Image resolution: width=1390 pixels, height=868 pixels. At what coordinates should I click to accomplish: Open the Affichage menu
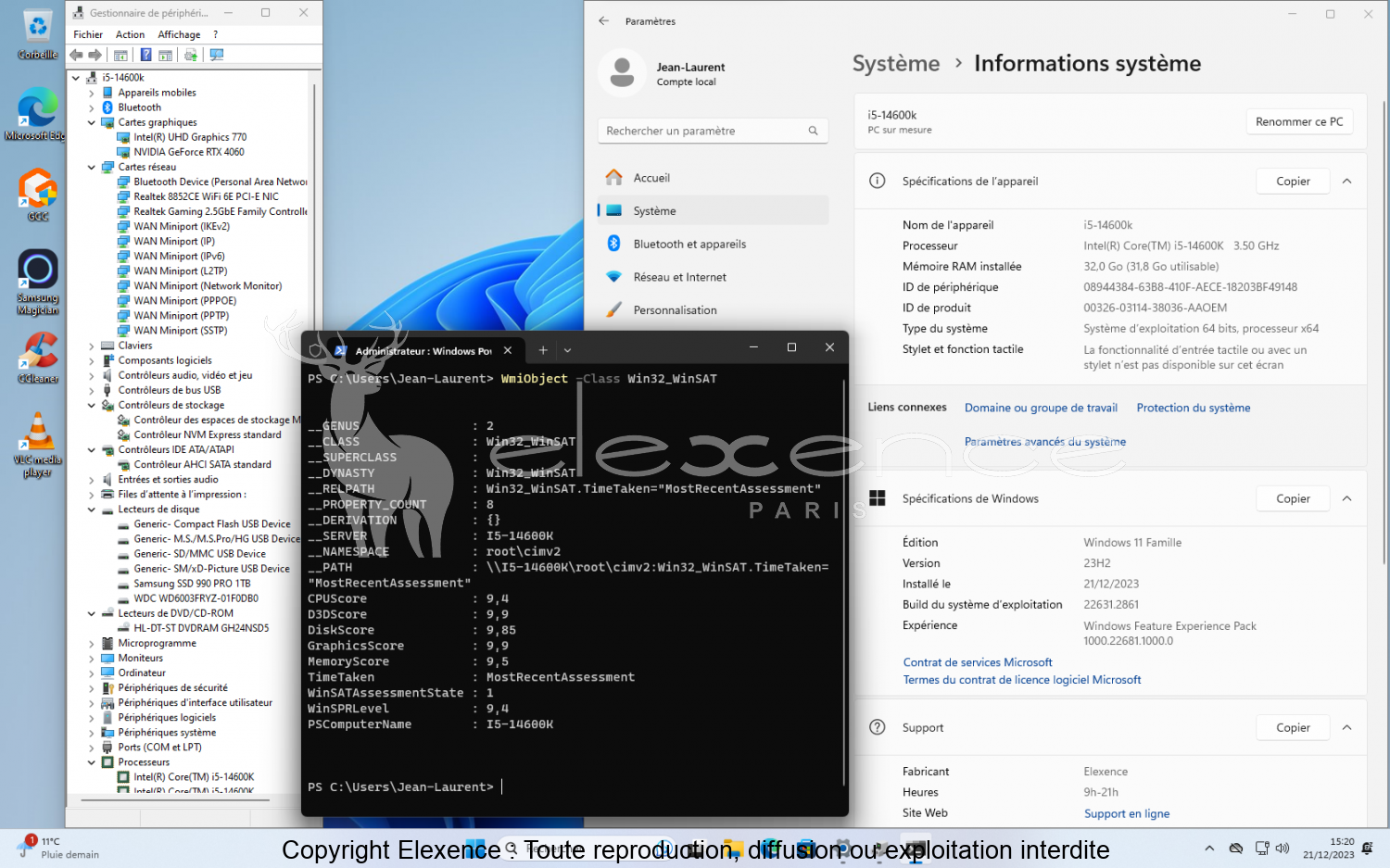[x=179, y=34]
